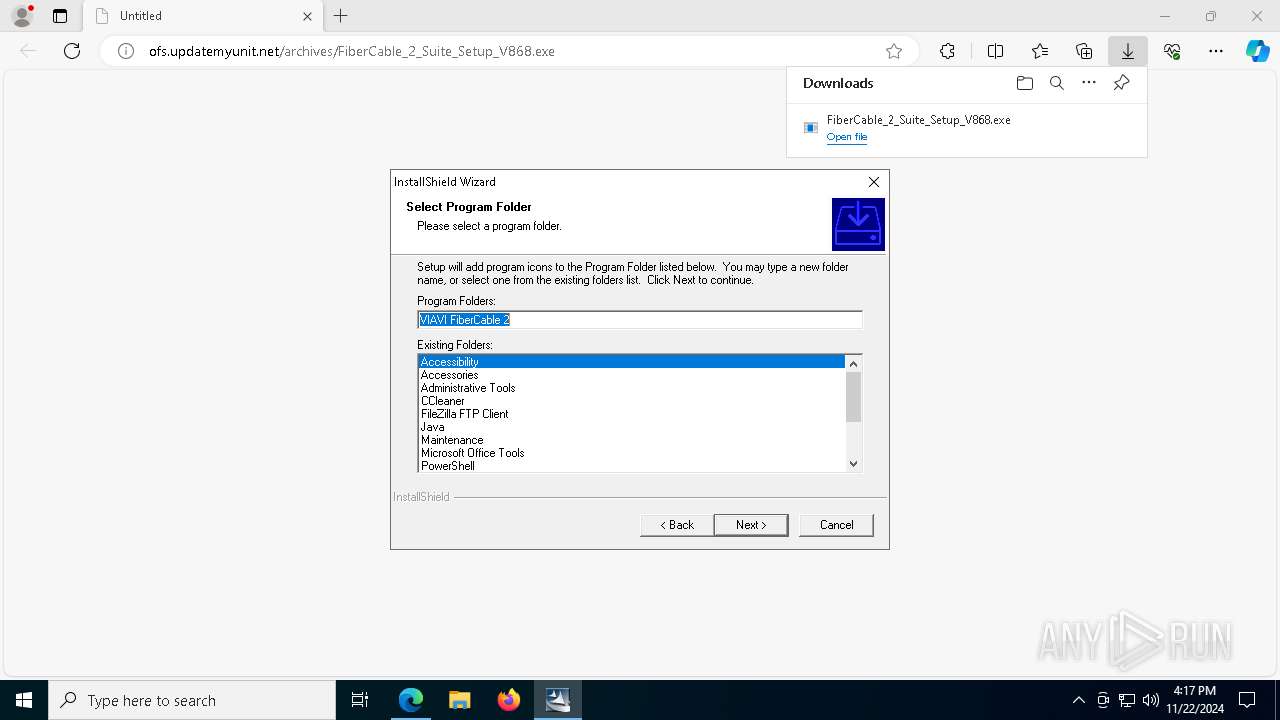Click the Open file link
The width and height of the screenshot is (1280, 720).
point(847,137)
